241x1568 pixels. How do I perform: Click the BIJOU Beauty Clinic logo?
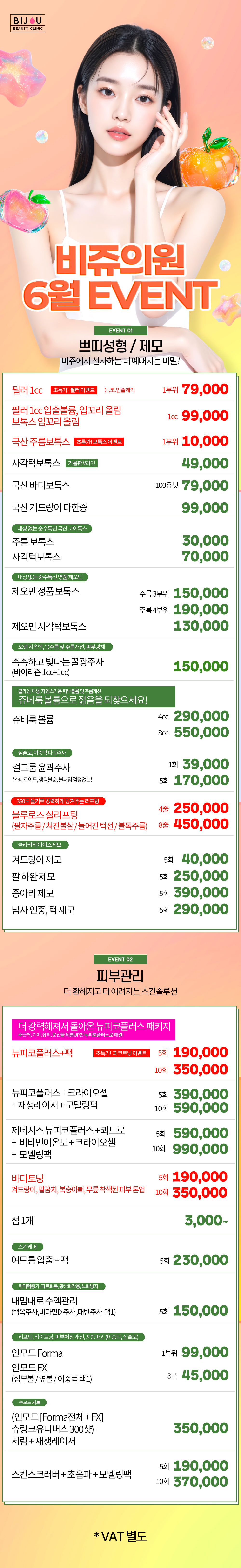[x=28, y=23]
